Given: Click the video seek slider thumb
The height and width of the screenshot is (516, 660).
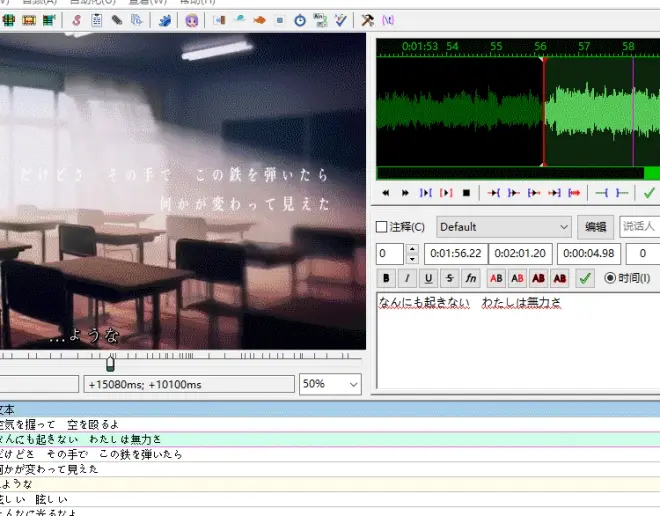Looking at the screenshot, I should point(110,363).
